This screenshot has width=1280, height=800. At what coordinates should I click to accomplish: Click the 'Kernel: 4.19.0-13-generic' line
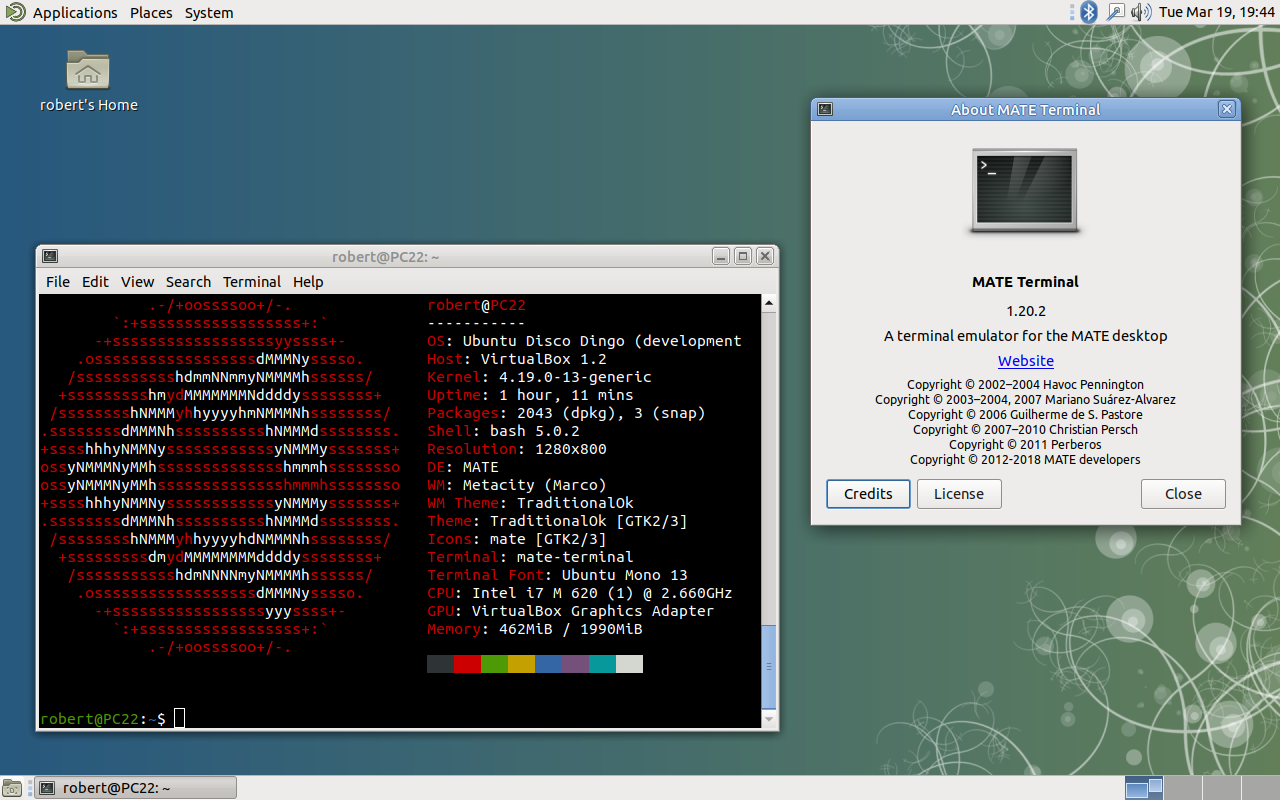tap(539, 377)
